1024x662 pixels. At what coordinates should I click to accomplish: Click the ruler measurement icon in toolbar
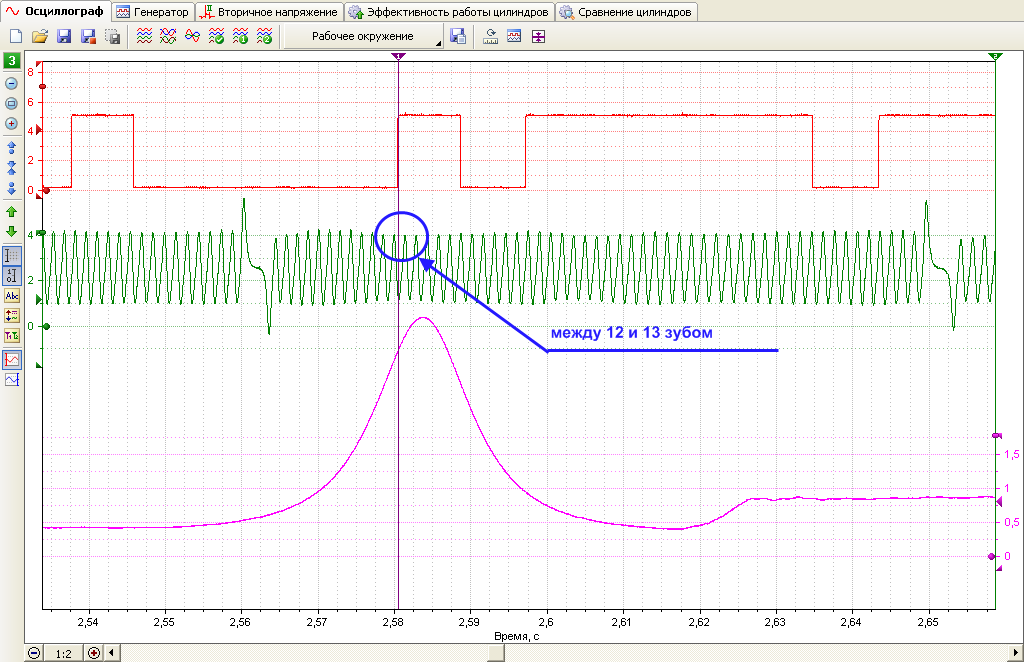[x=490, y=37]
